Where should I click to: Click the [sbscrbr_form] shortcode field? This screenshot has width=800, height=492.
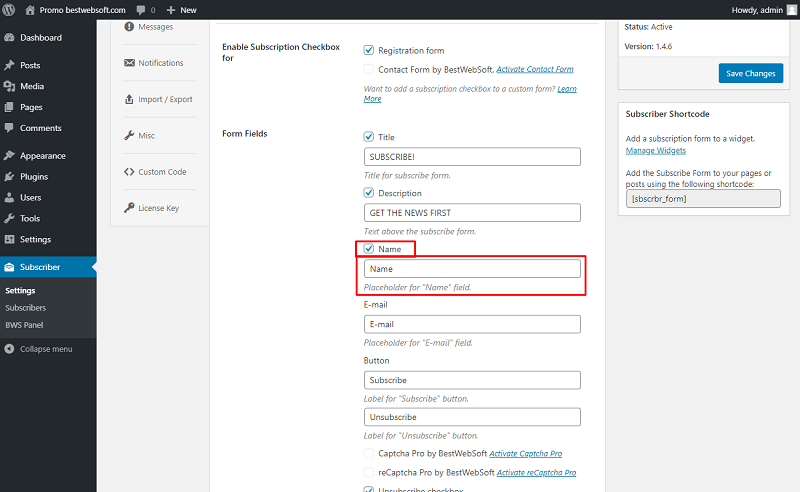coord(703,199)
